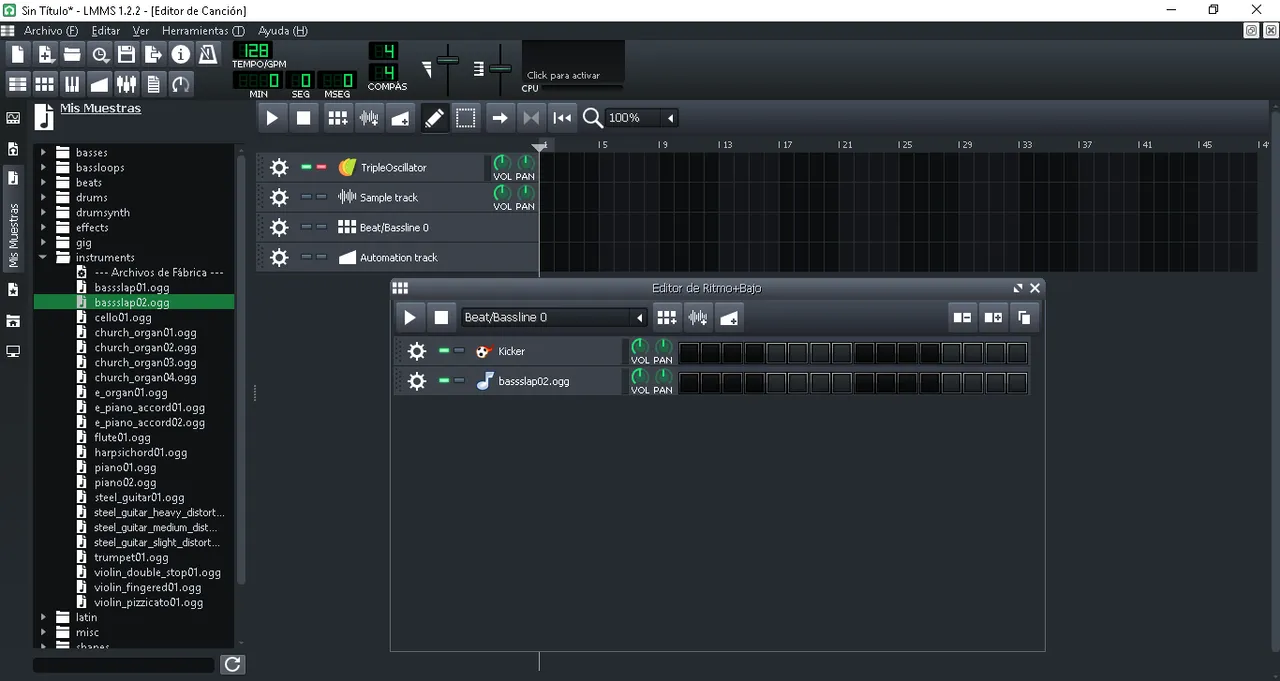Toggle mute on Sample track
This screenshot has height=681, width=1280.
pyautogui.click(x=306, y=198)
